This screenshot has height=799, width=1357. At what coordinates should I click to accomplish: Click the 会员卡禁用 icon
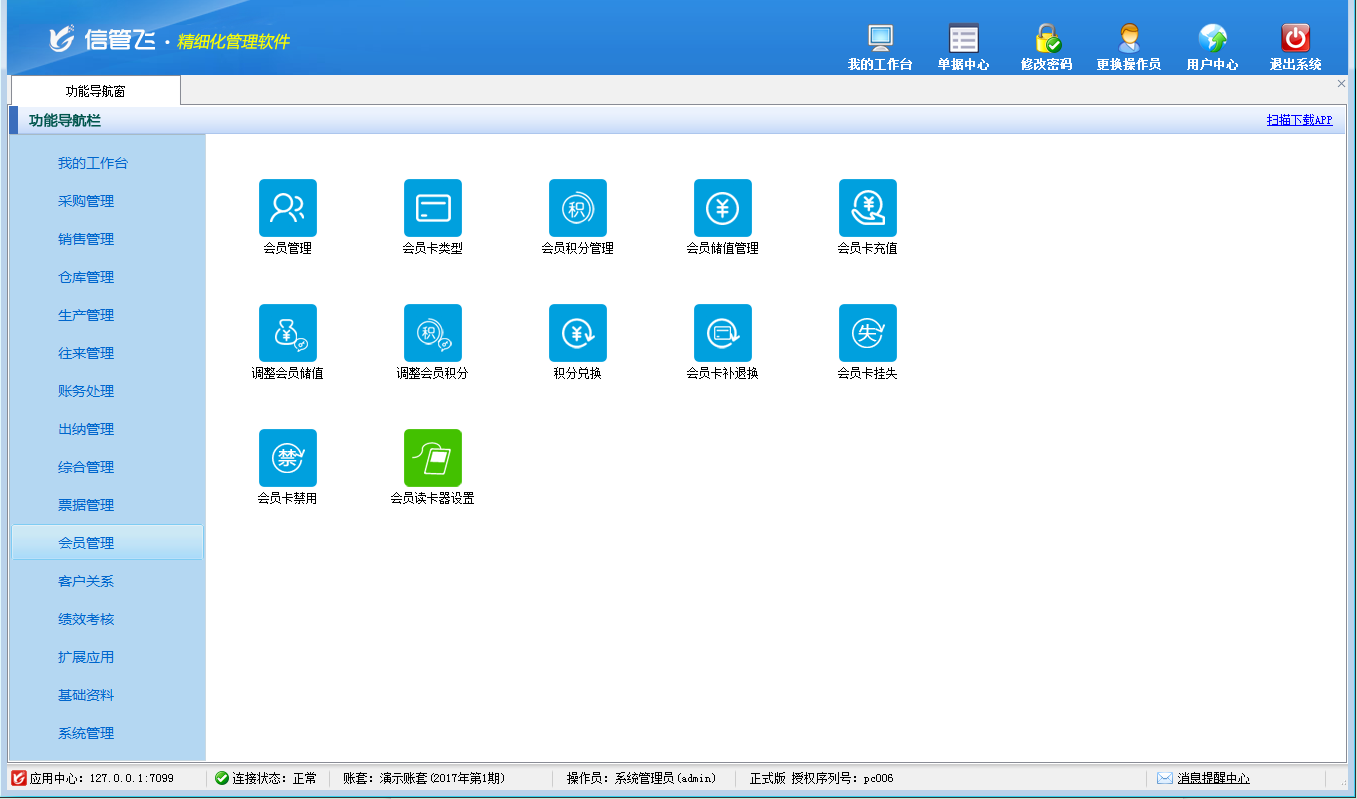click(x=287, y=458)
